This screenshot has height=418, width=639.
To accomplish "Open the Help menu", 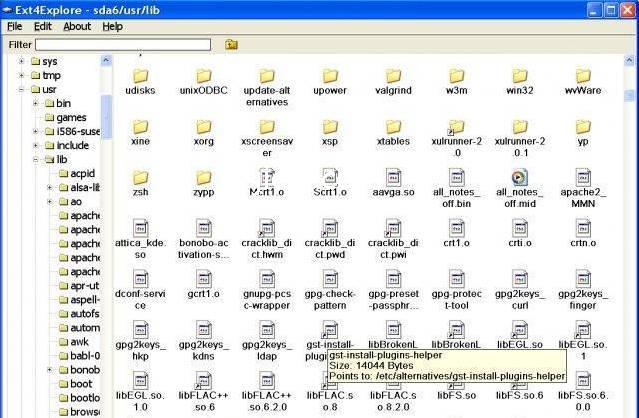I will pyautogui.click(x=113, y=26).
